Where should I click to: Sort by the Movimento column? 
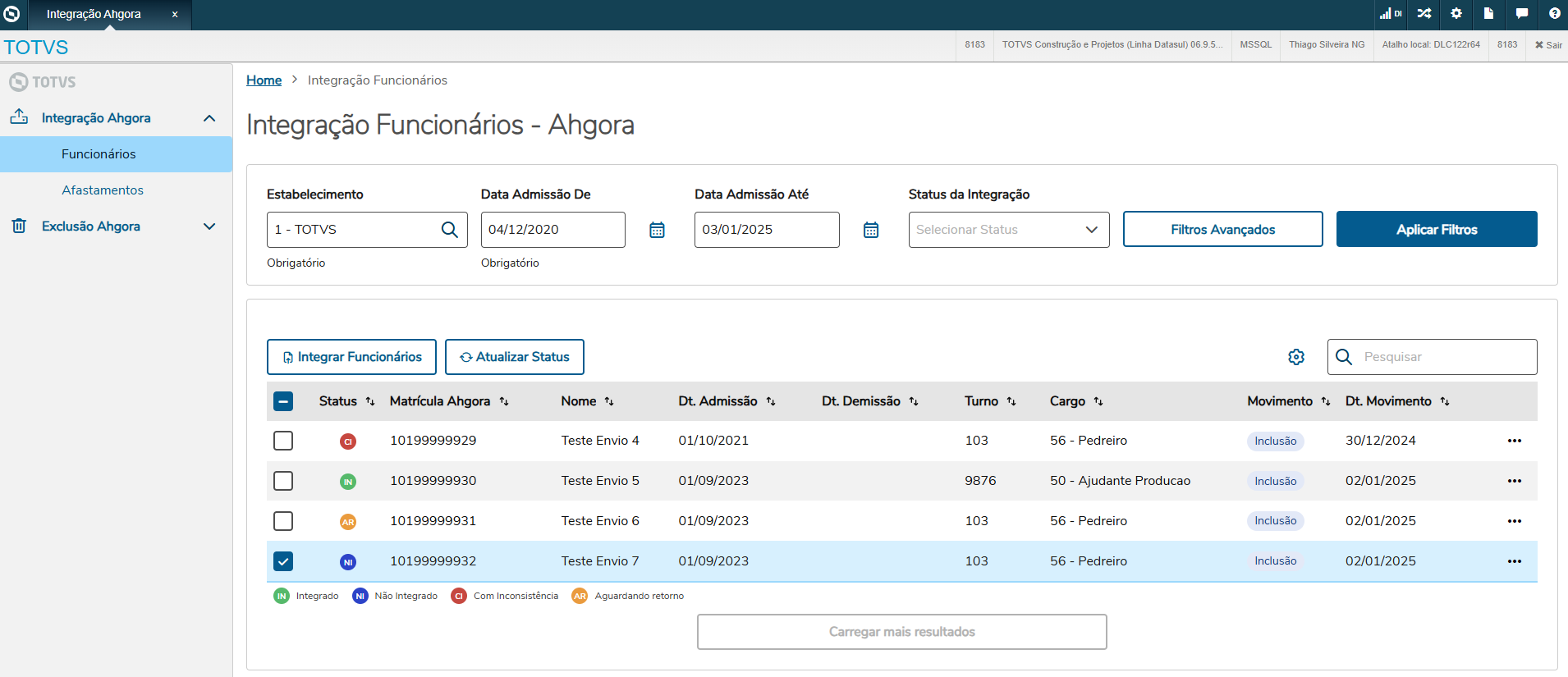coord(1326,401)
